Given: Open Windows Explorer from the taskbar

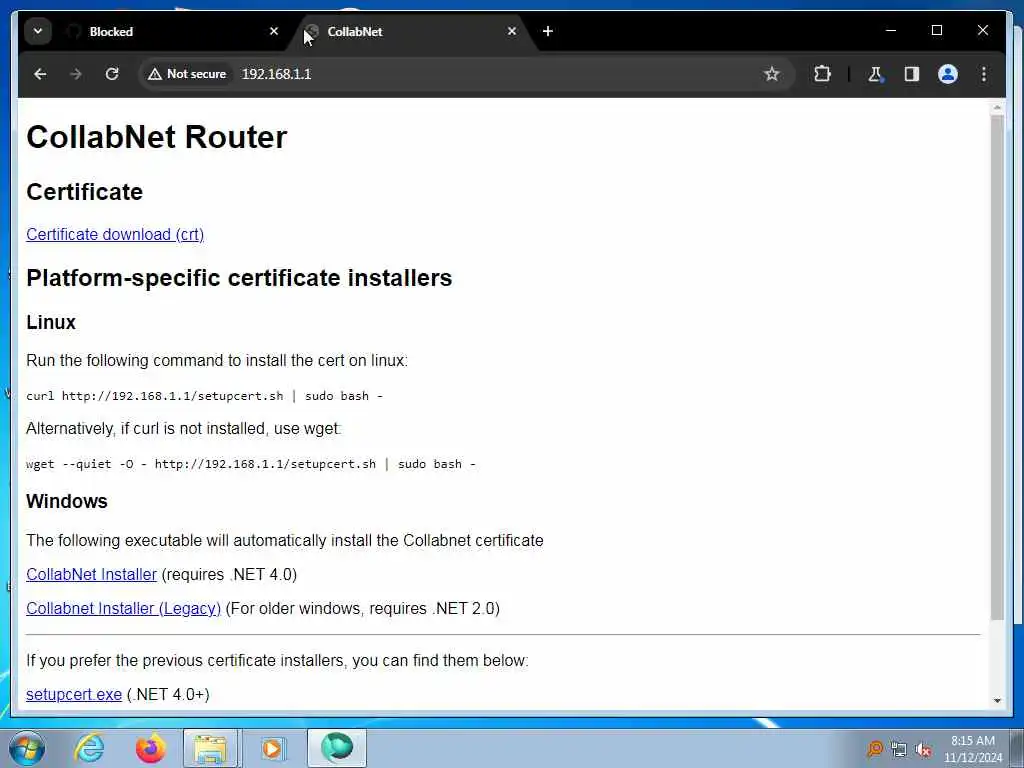Looking at the screenshot, I should pos(210,748).
